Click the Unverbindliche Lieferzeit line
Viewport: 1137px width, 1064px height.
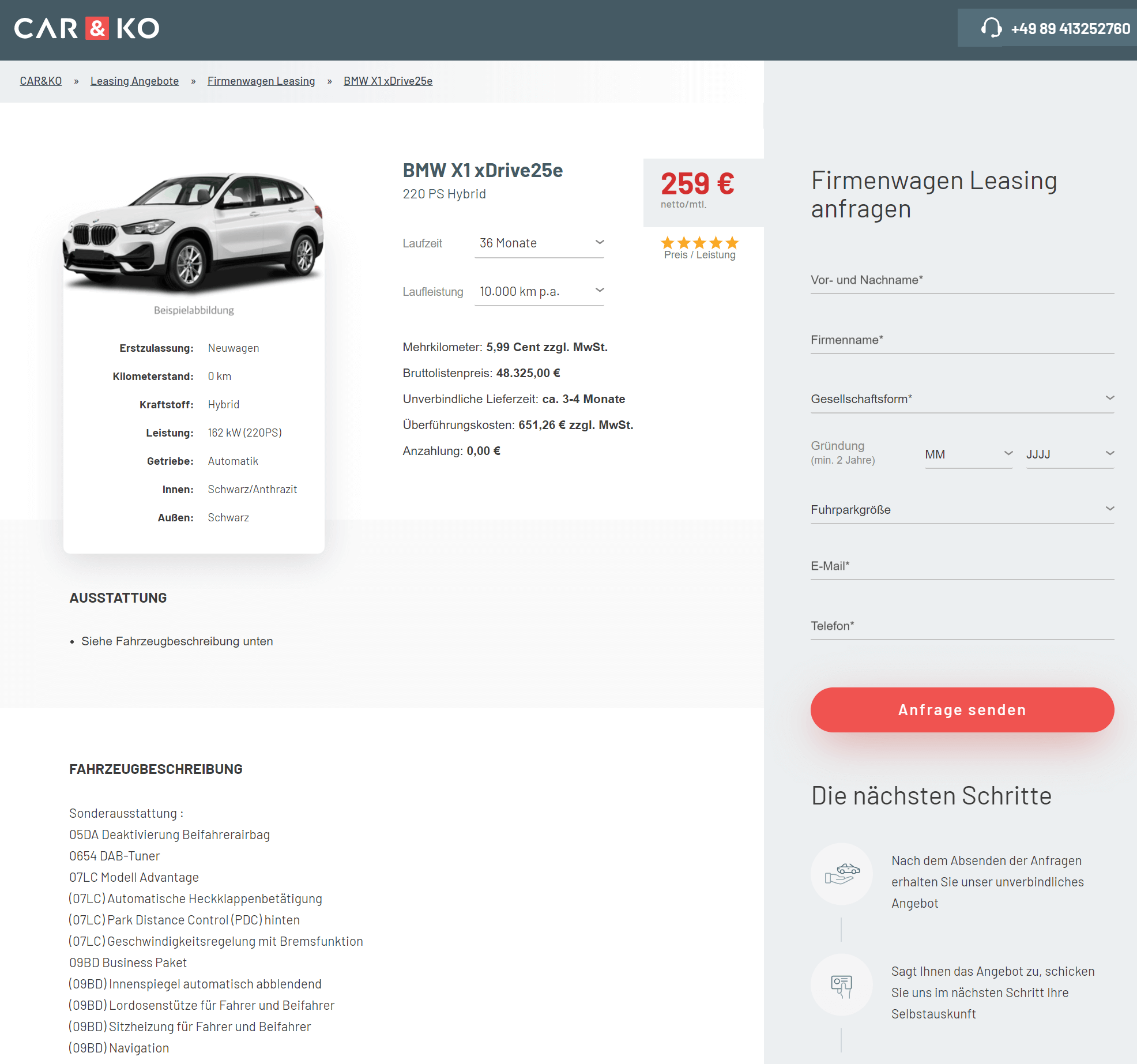[x=514, y=399]
